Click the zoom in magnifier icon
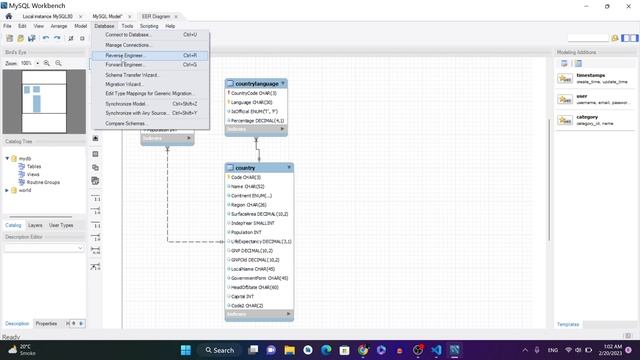The image size is (640, 360). pos(47,63)
